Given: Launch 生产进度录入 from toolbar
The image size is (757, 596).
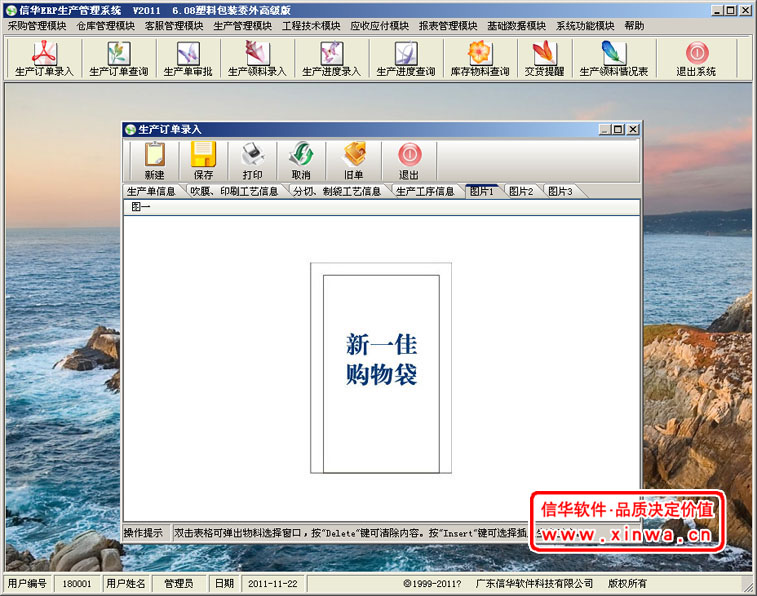Looking at the screenshot, I should [x=331, y=59].
